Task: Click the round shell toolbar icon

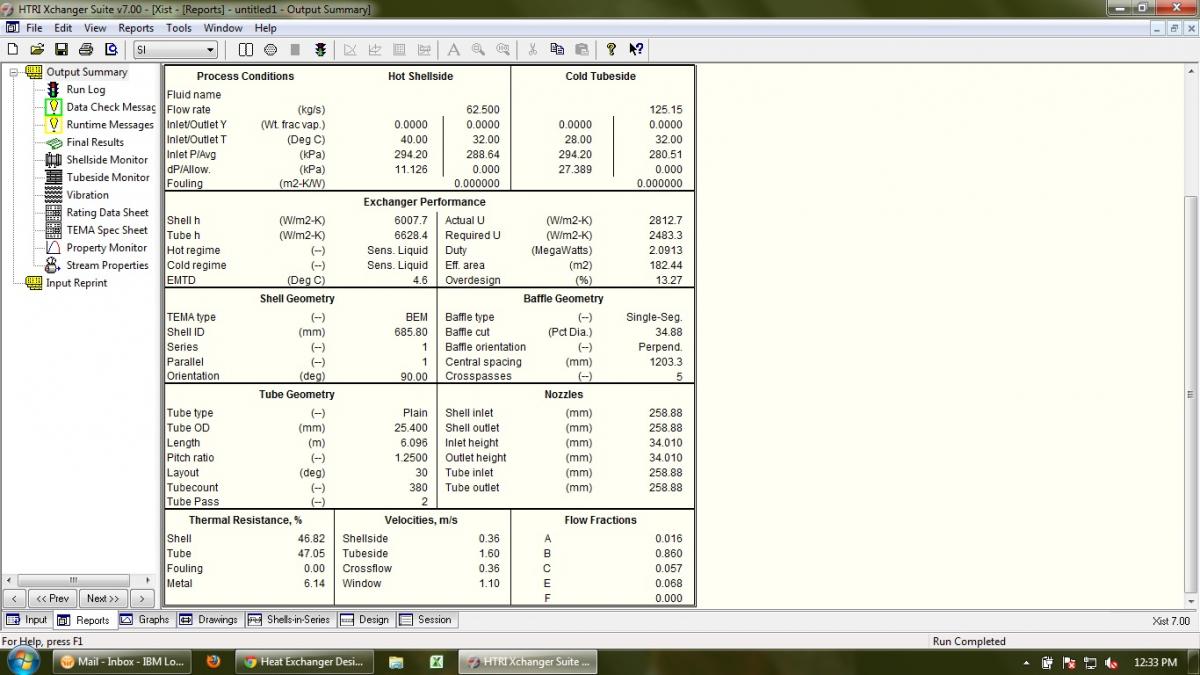Action: click(271, 49)
